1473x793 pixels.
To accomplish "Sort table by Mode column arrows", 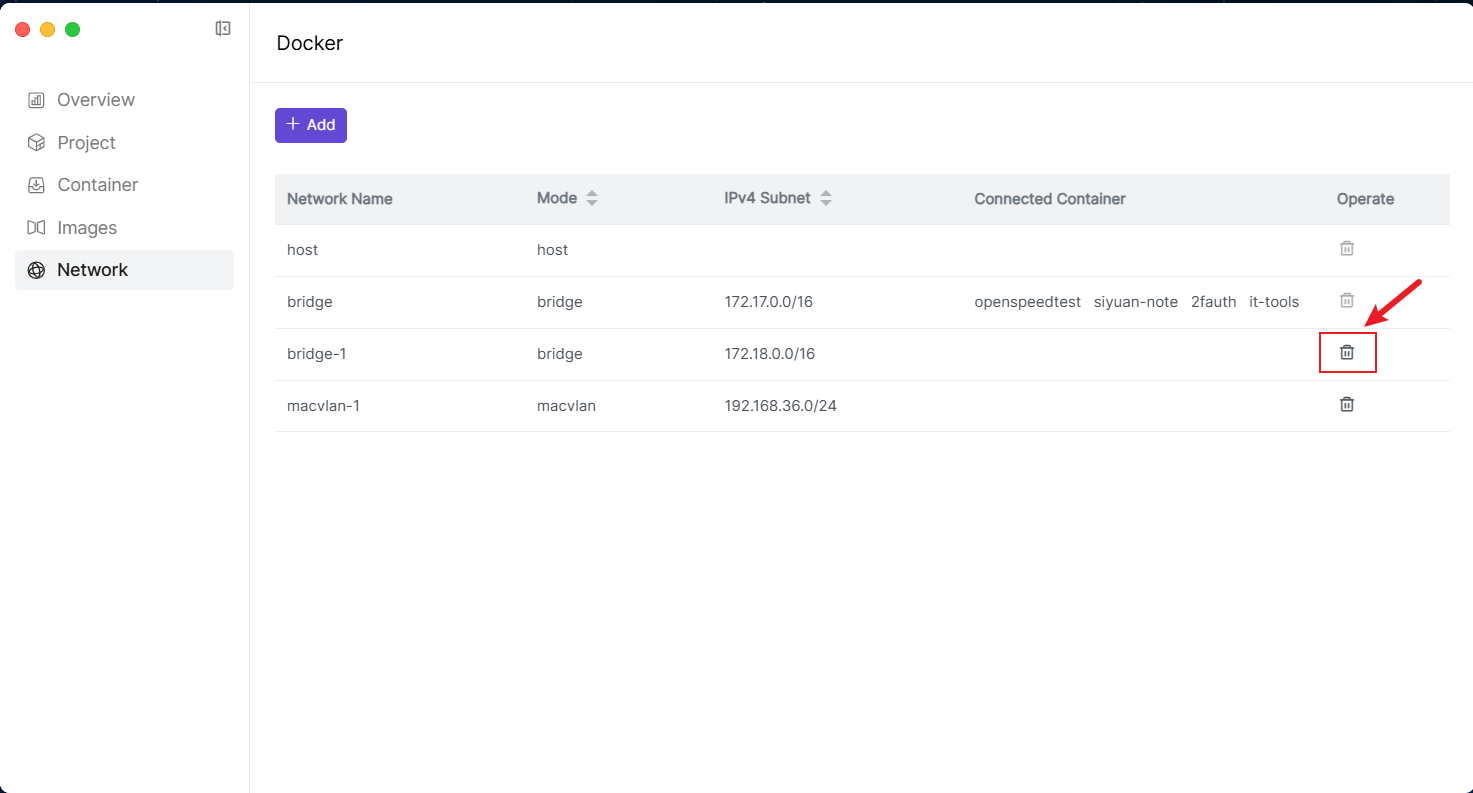I will point(592,198).
